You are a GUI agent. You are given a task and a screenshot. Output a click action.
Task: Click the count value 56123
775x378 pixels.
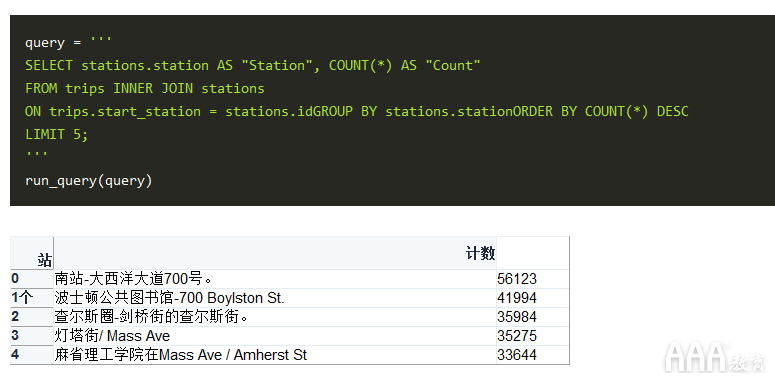click(517, 279)
